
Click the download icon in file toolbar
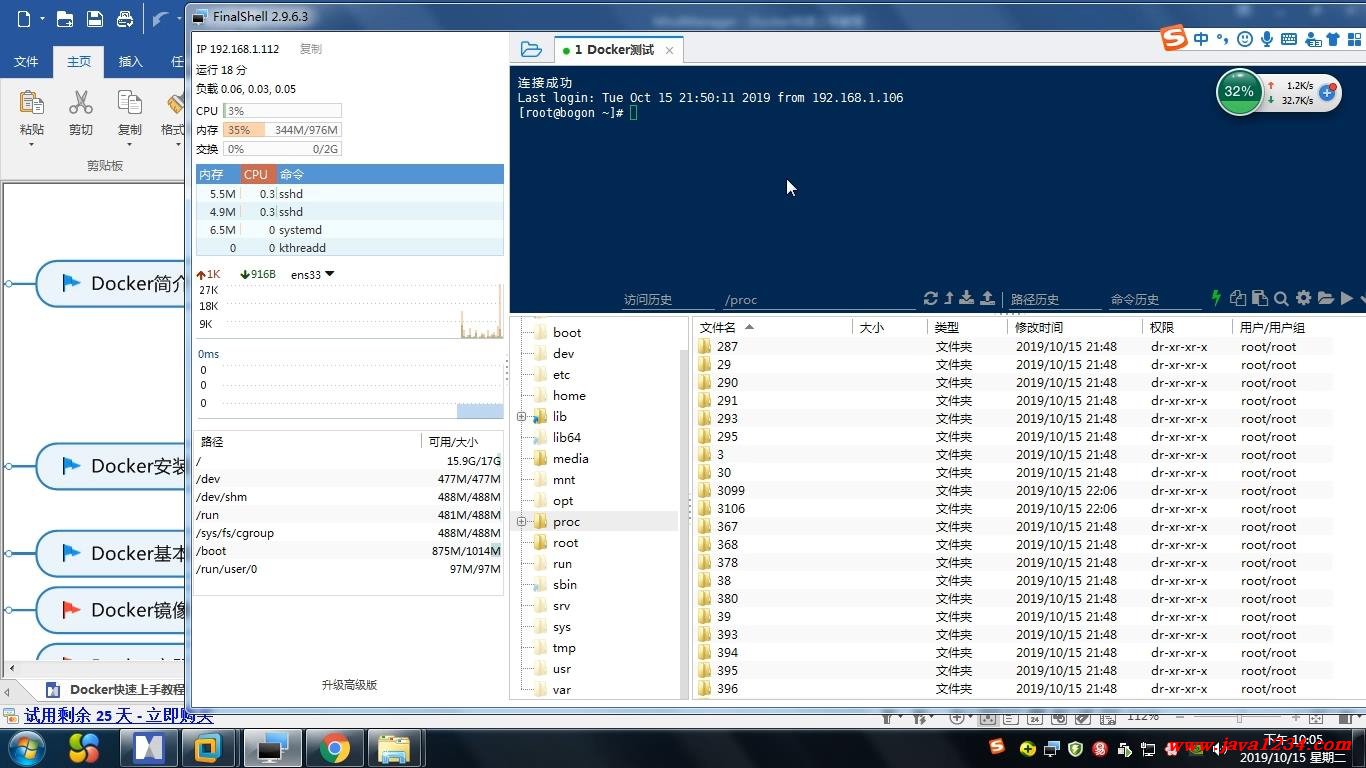click(966, 298)
